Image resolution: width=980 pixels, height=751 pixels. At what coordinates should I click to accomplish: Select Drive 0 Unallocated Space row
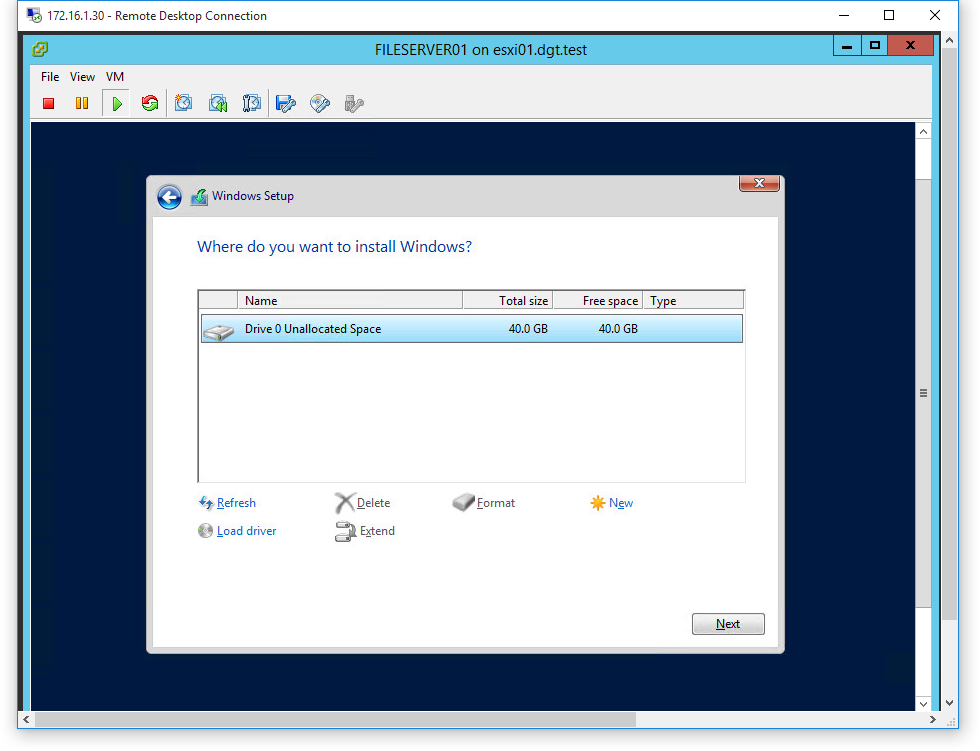coord(472,329)
